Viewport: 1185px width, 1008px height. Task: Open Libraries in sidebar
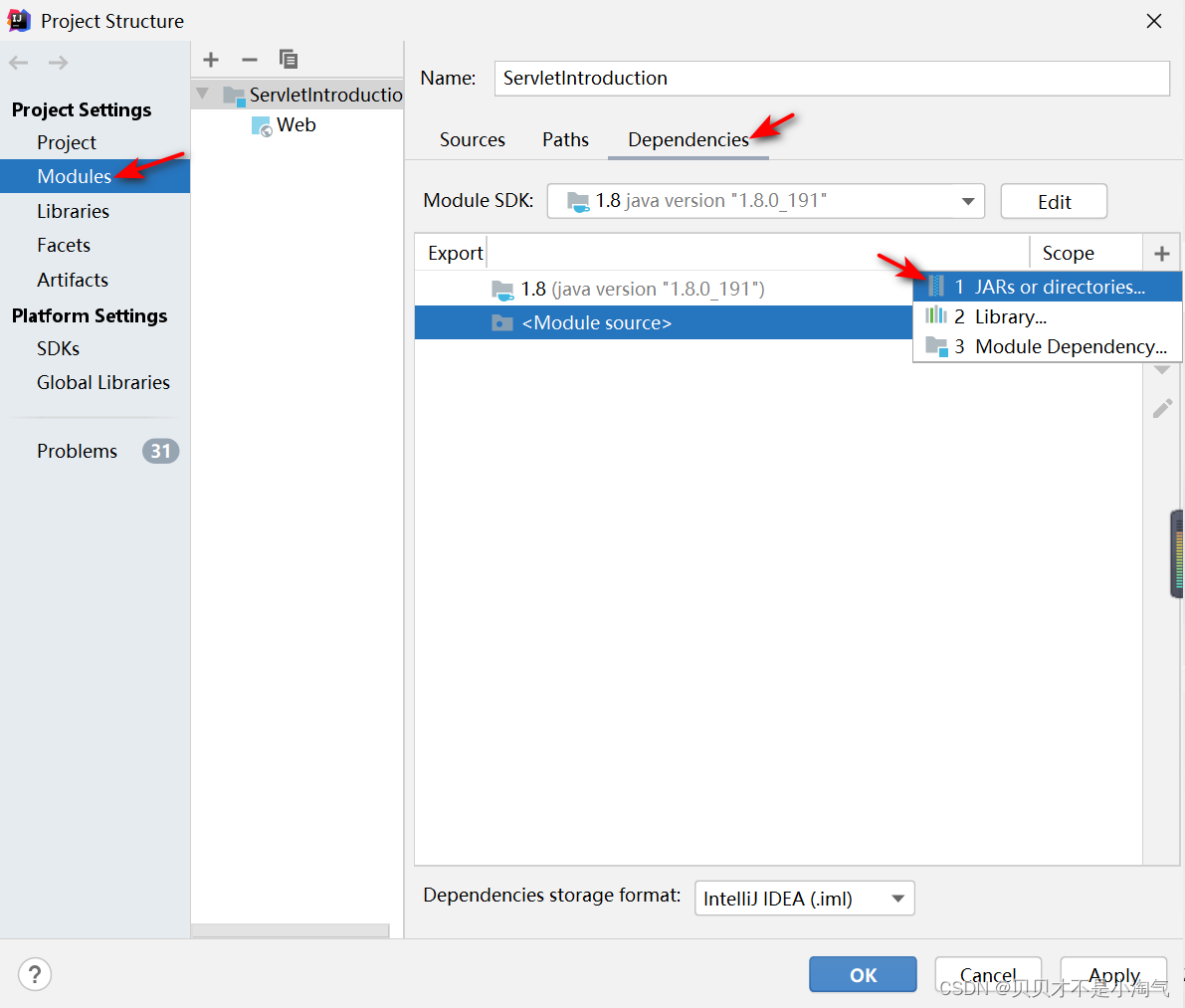(74, 212)
